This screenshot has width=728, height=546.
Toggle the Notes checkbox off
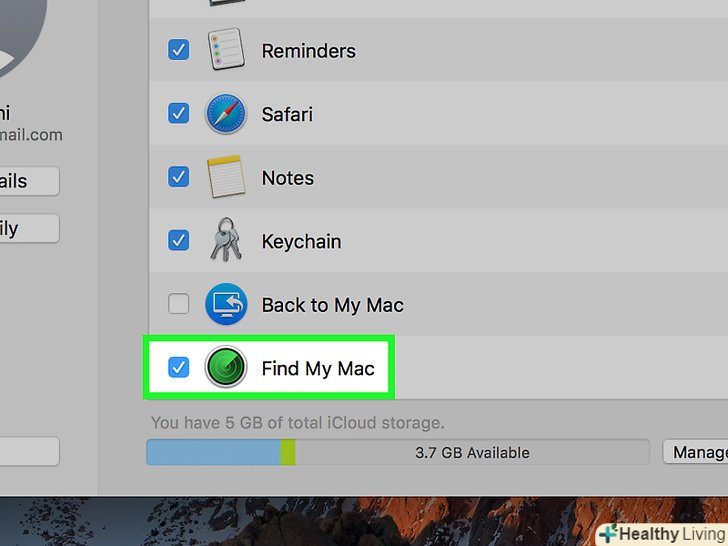[x=178, y=178]
